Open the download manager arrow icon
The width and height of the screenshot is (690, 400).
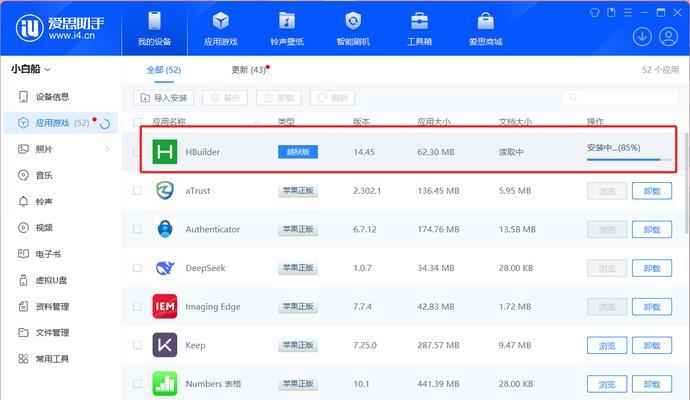pyautogui.click(x=642, y=37)
